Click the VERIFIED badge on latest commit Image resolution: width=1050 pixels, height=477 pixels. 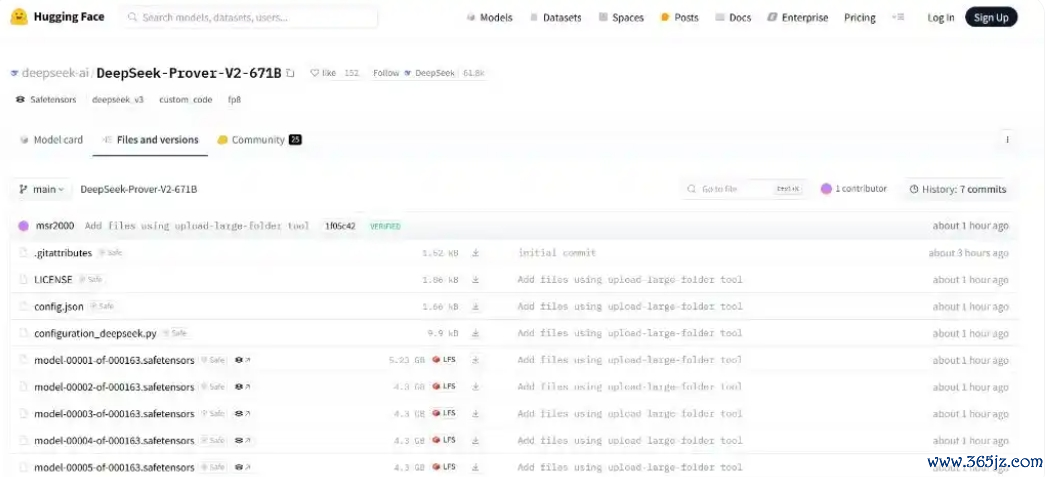tap(385, 226)
